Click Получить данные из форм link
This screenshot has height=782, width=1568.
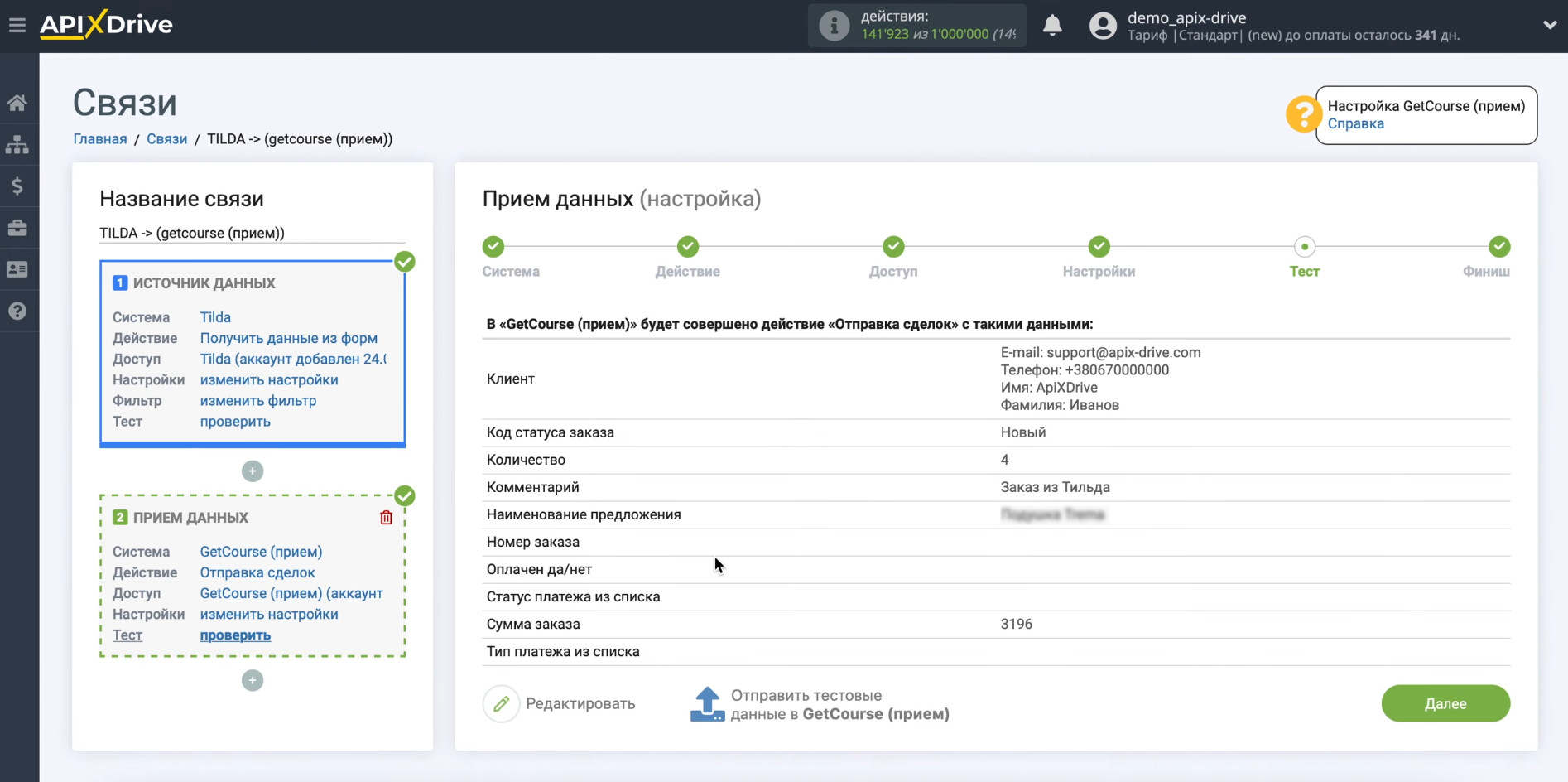coord(288,338)
